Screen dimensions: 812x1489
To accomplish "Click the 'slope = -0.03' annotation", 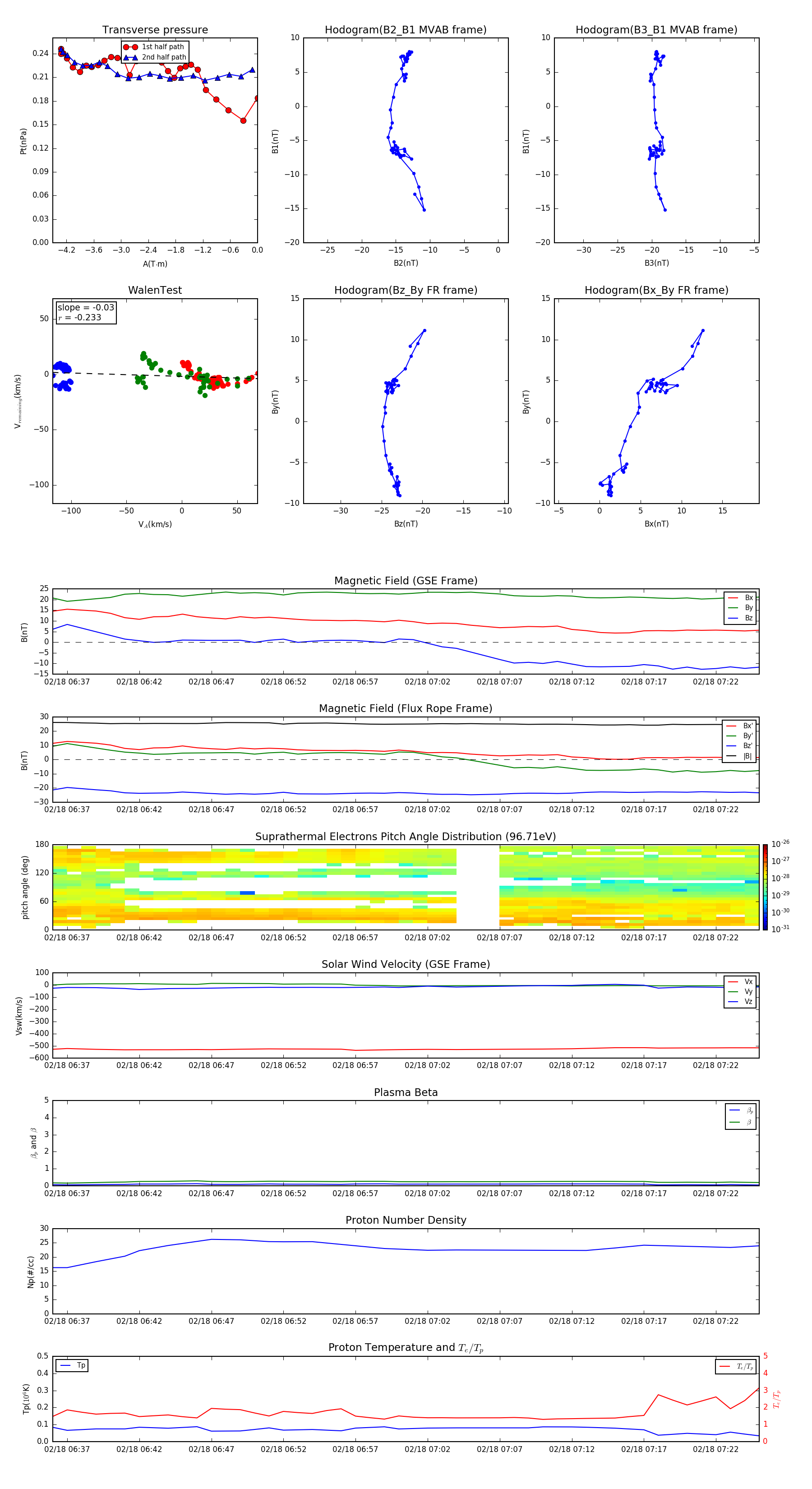I will 86,308.
